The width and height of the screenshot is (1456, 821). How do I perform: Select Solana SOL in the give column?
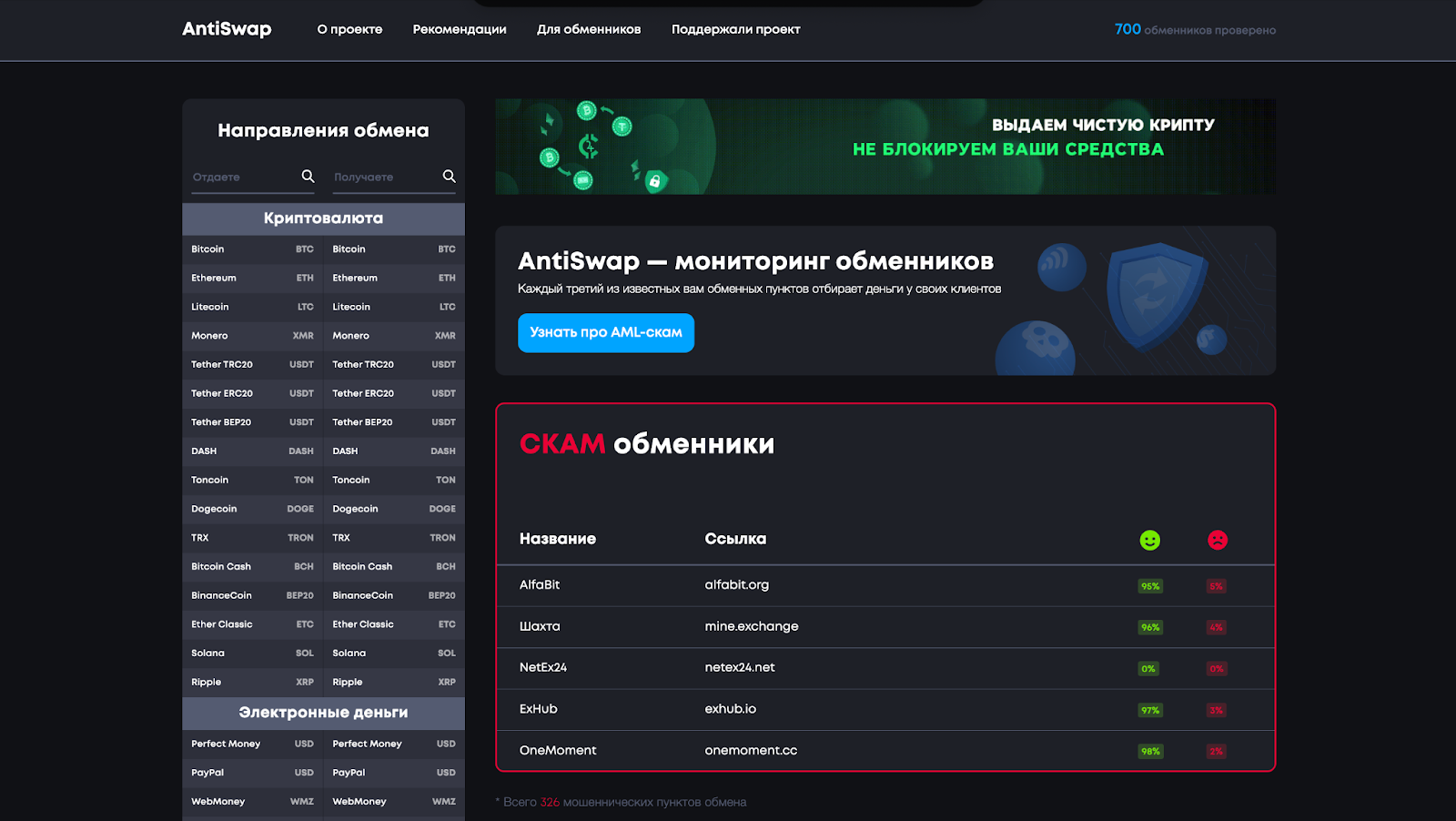[x=252, y=653]
